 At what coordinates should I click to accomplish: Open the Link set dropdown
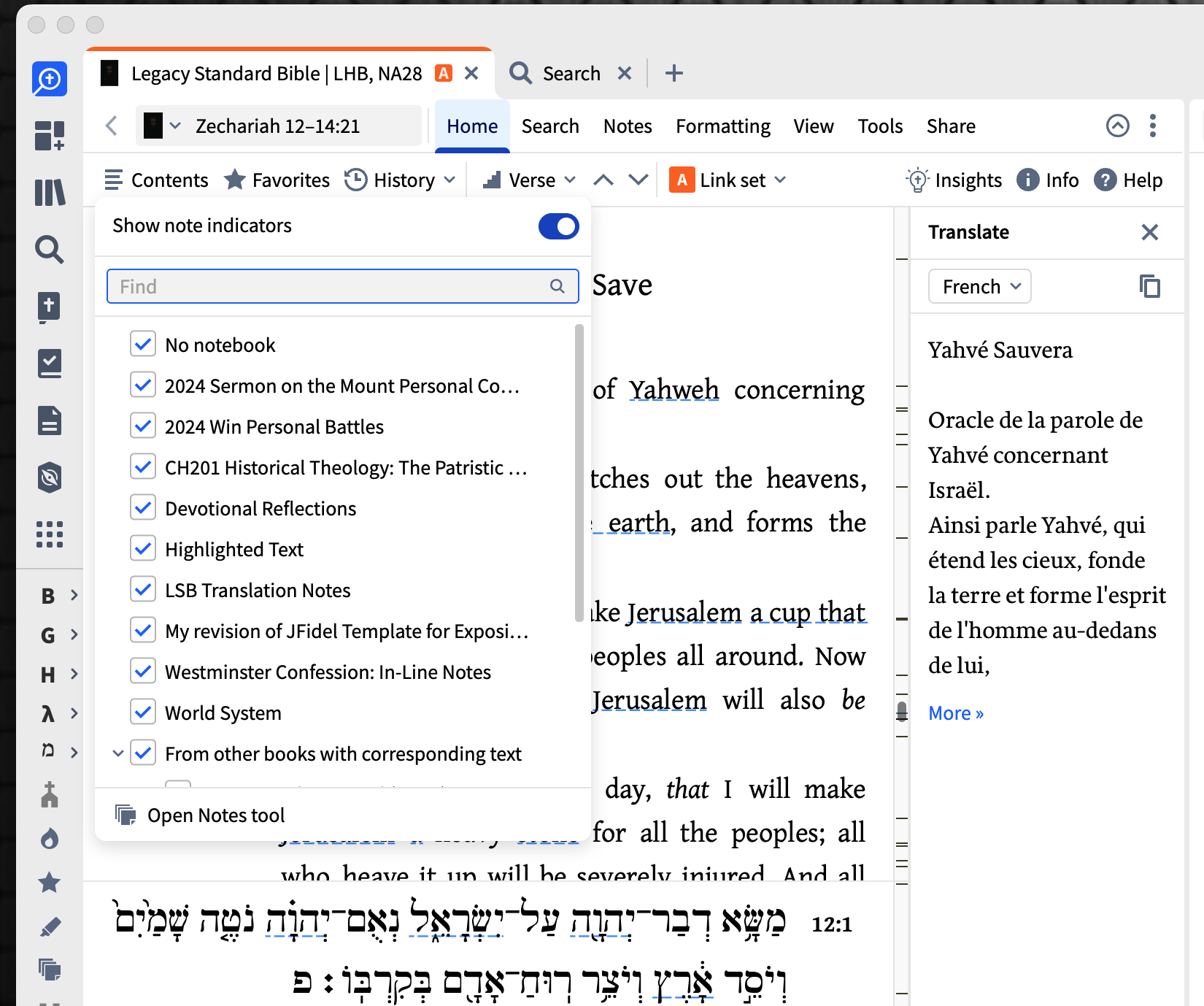pyautogui.click(x=728, y=180)
